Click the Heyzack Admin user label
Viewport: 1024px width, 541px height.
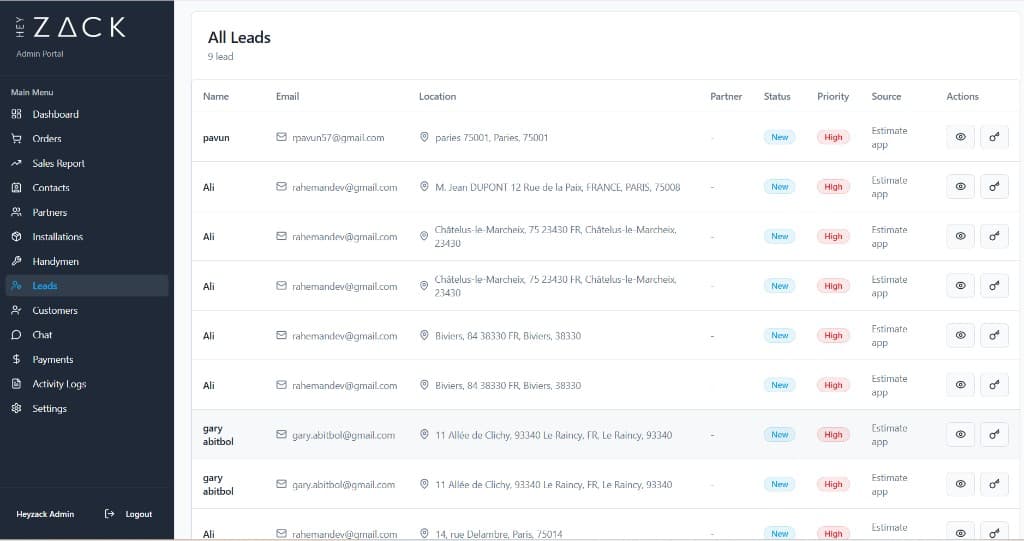coord(45,514)
